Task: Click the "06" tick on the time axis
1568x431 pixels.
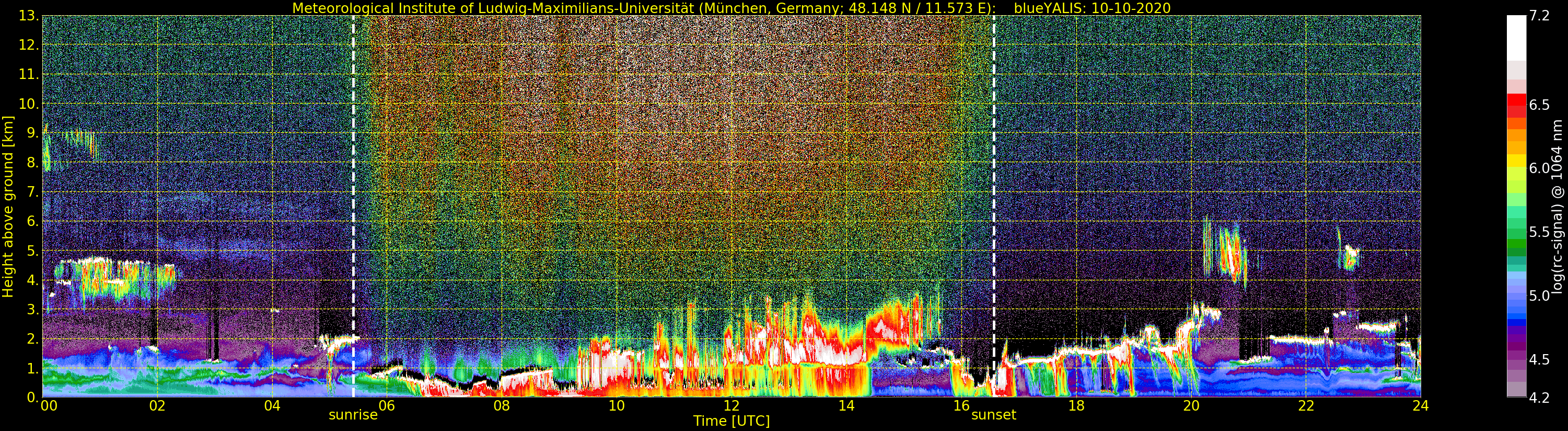Action: (387, 406)
